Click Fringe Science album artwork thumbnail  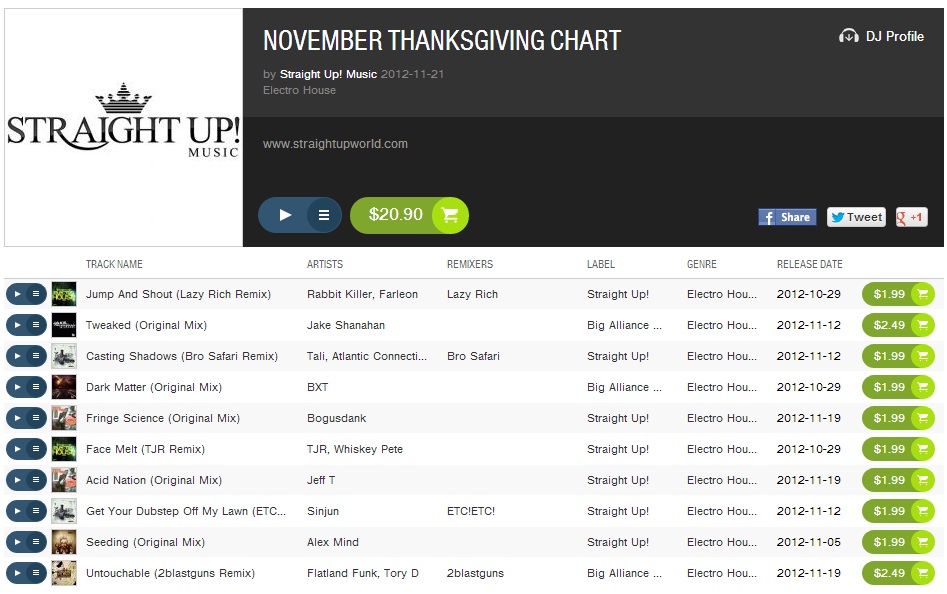pos(64,418)
